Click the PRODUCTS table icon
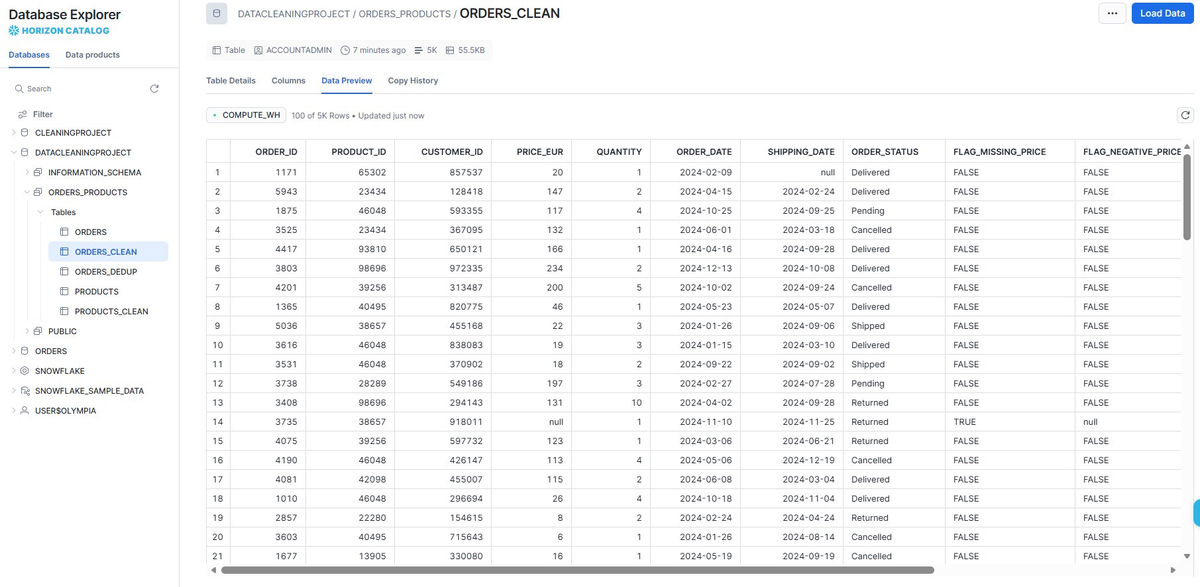 [65, 292]
